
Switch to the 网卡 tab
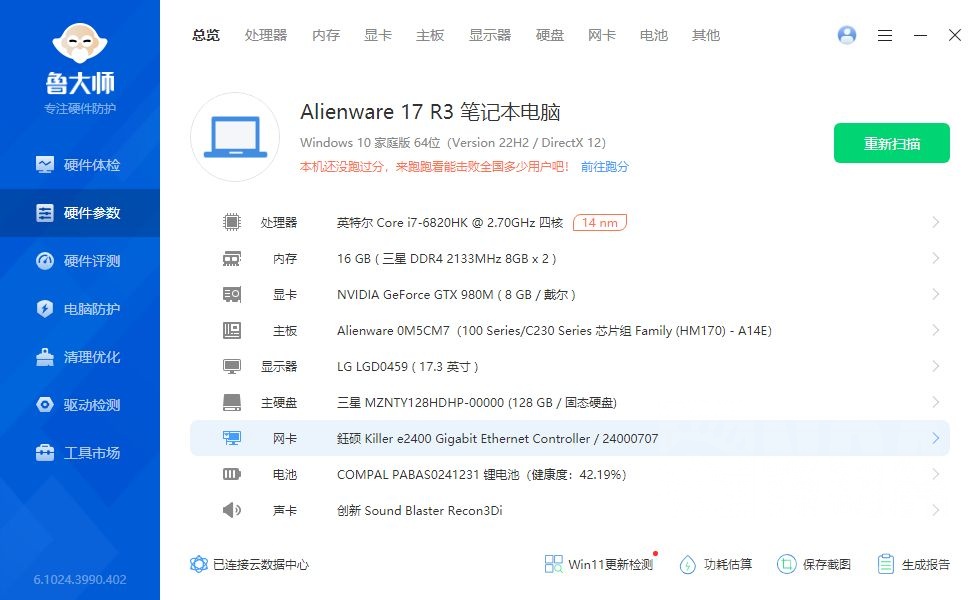point(601,36)
